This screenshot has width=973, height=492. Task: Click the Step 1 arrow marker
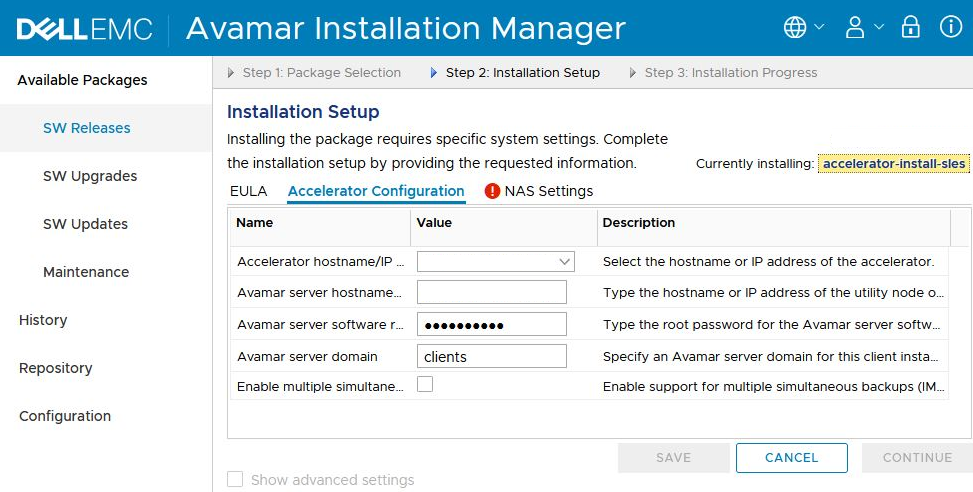[232, 73]
